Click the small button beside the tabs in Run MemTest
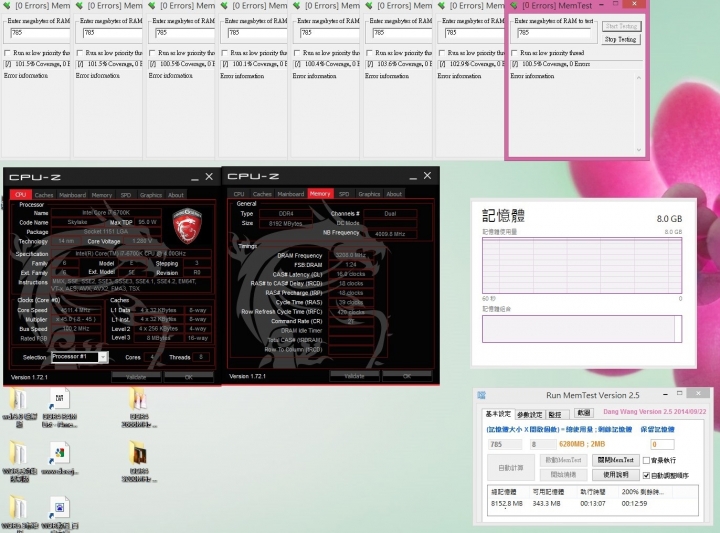This screenshot has width=720, height=533. [584, 413]
